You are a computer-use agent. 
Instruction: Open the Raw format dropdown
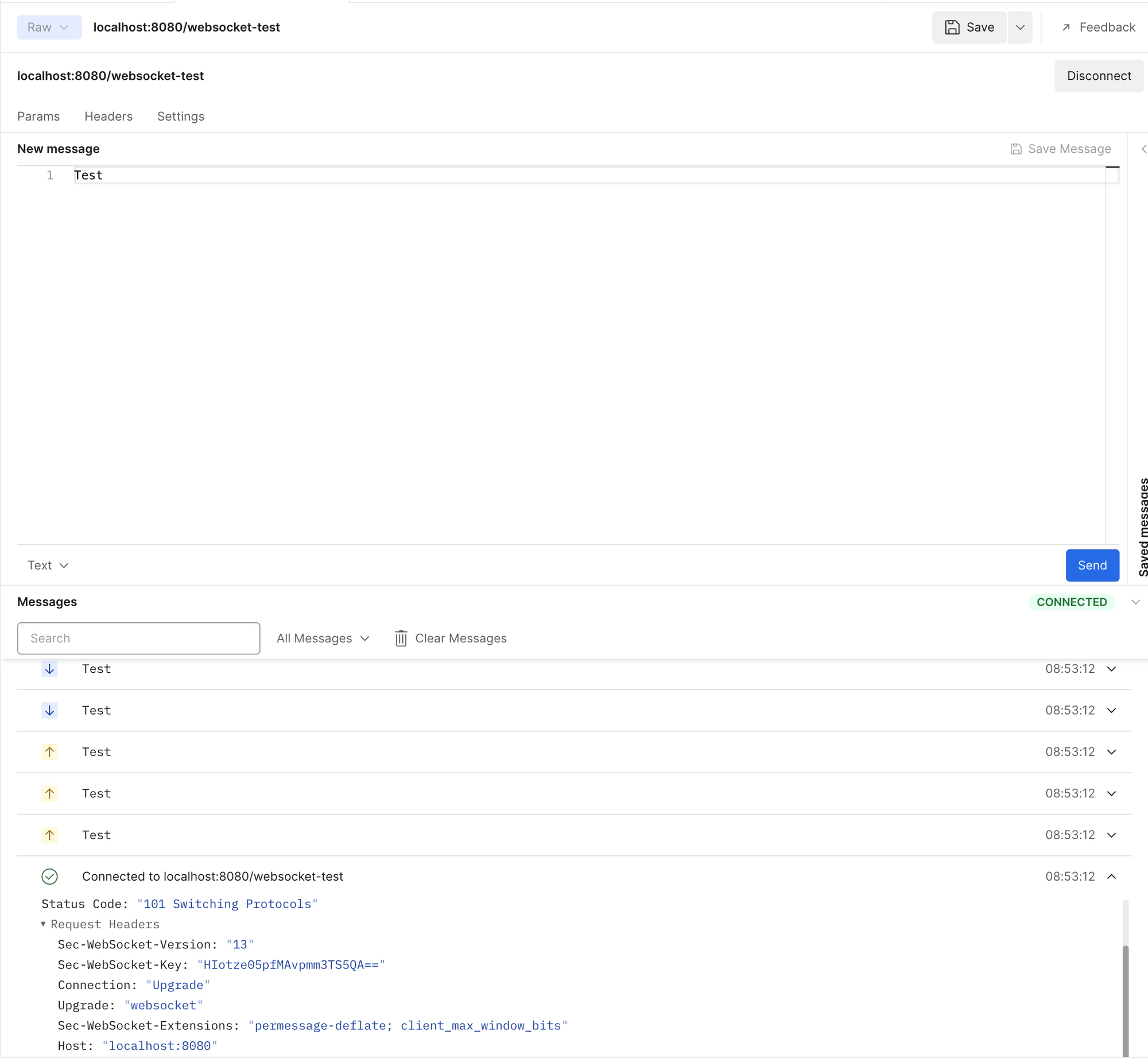tap(48, 27)
